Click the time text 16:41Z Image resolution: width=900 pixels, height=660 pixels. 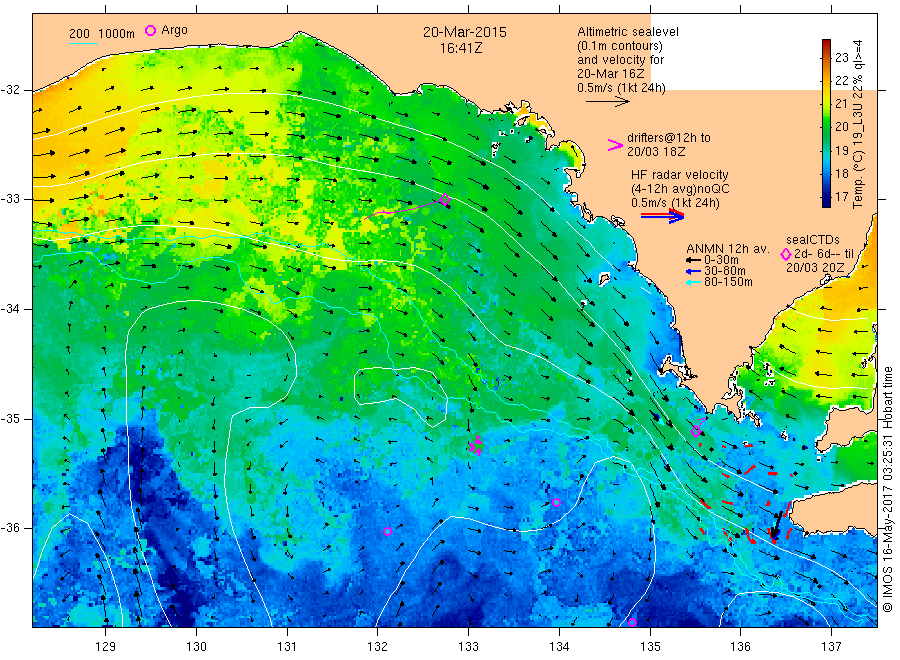pyautogui.click(x=461, y=49)
